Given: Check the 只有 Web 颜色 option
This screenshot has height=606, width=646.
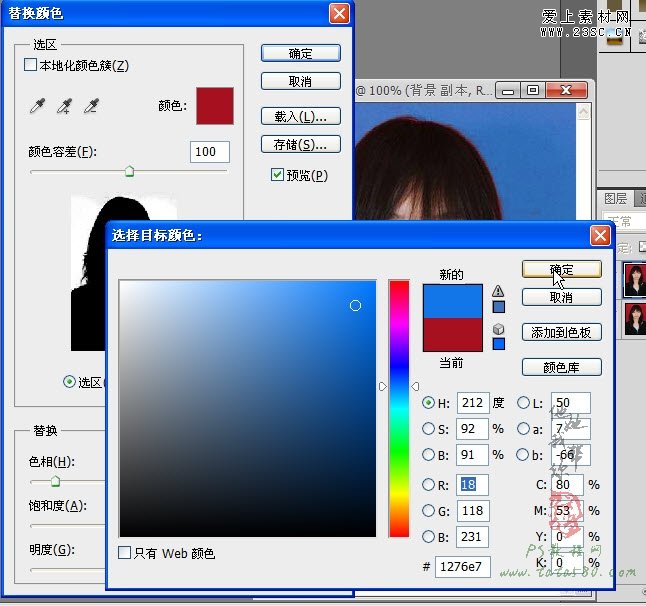Looking at the screenshot, I should pos(124,552).
